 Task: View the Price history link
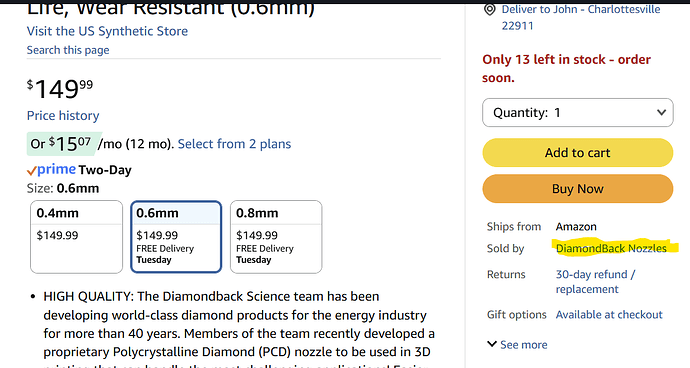63,116
